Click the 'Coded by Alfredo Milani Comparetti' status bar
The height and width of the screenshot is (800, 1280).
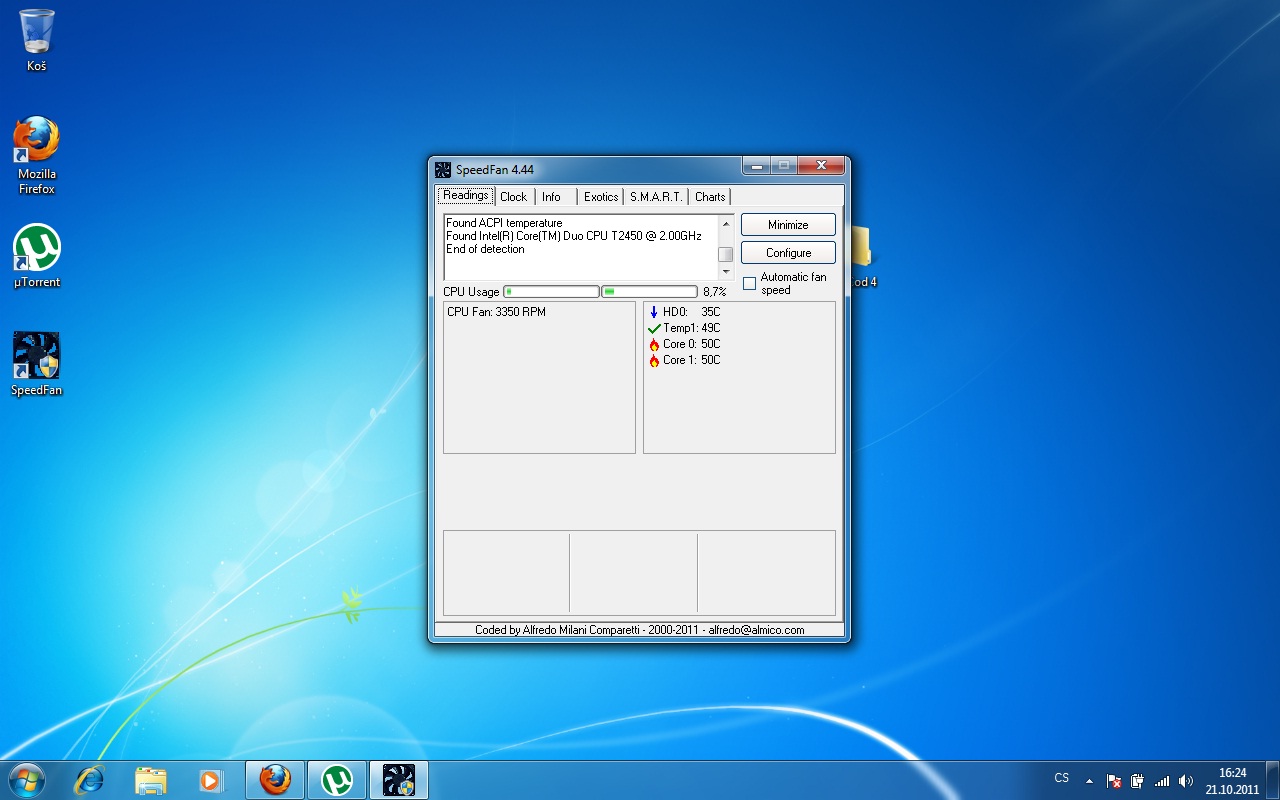click(640, 630)
